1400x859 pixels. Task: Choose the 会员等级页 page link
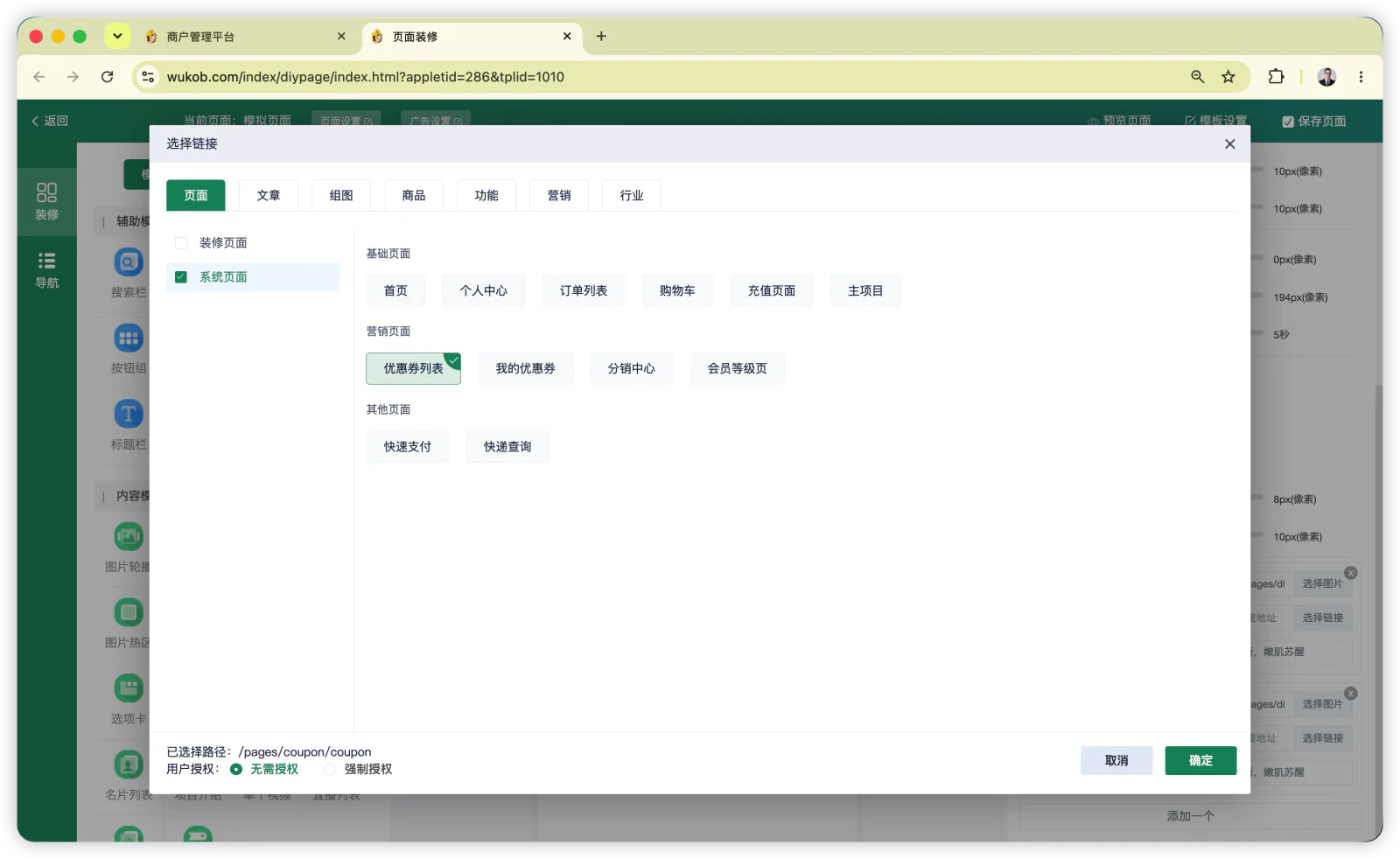(x=738, y=368)
